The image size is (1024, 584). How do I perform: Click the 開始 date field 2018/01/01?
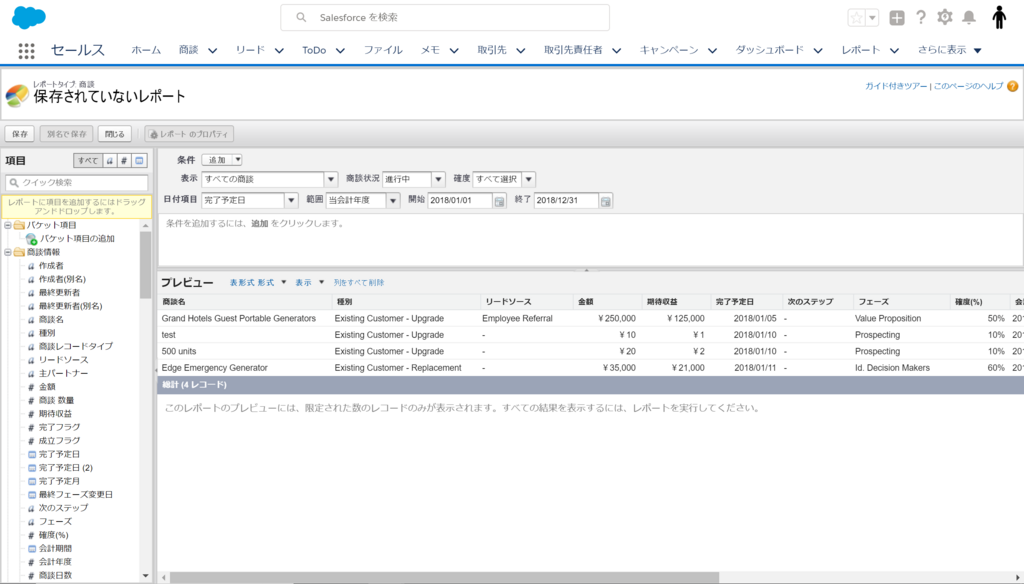(460, 201)
